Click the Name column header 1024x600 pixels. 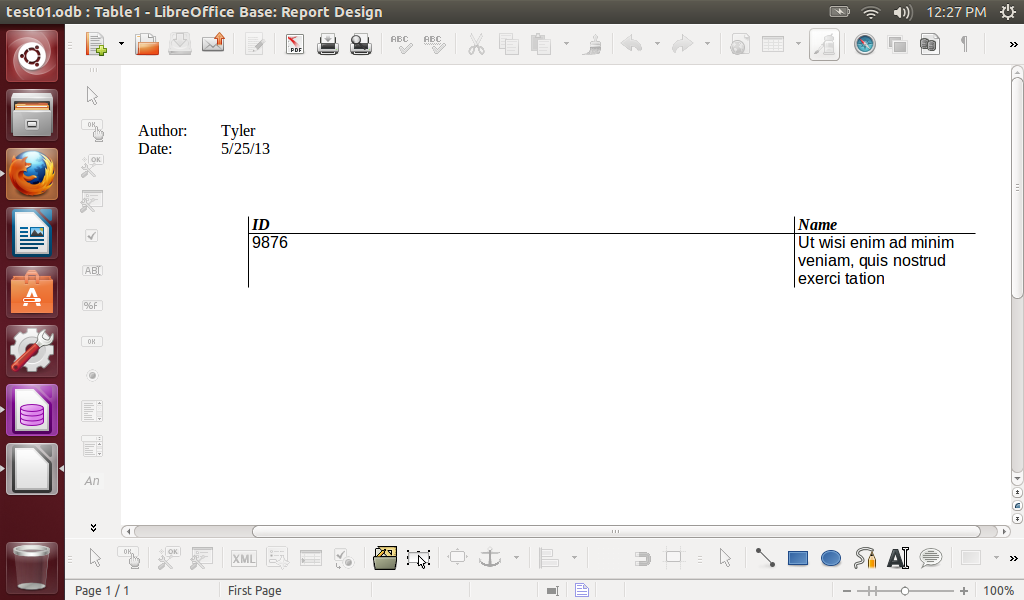pos(817,225)
